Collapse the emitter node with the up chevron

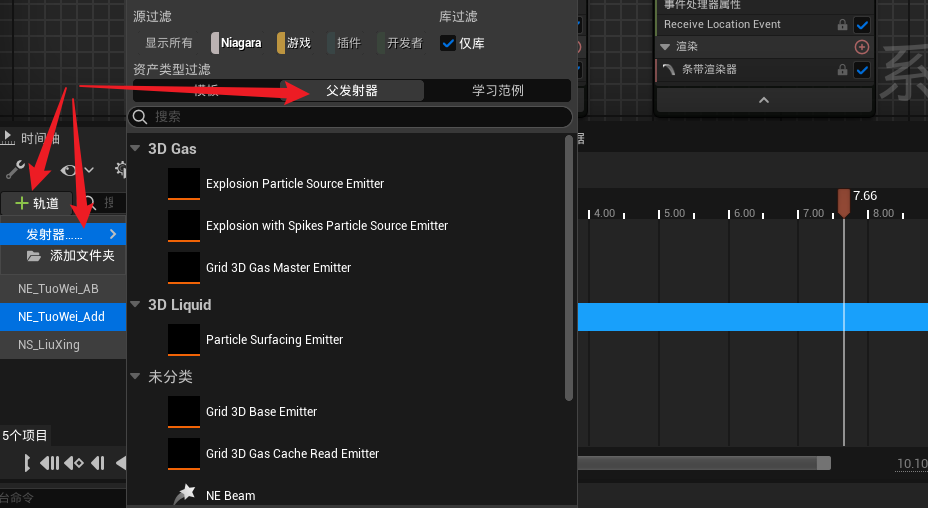pos(764,100)
